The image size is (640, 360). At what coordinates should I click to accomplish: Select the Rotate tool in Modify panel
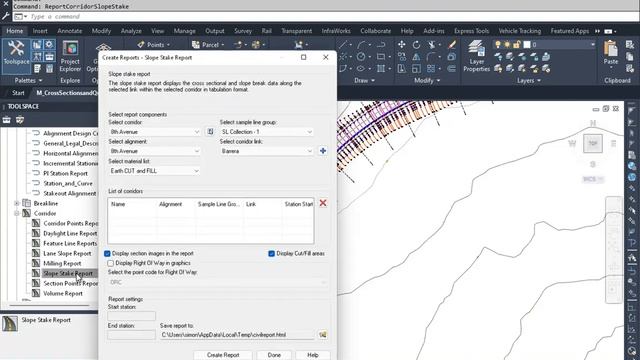pos(416,44)
